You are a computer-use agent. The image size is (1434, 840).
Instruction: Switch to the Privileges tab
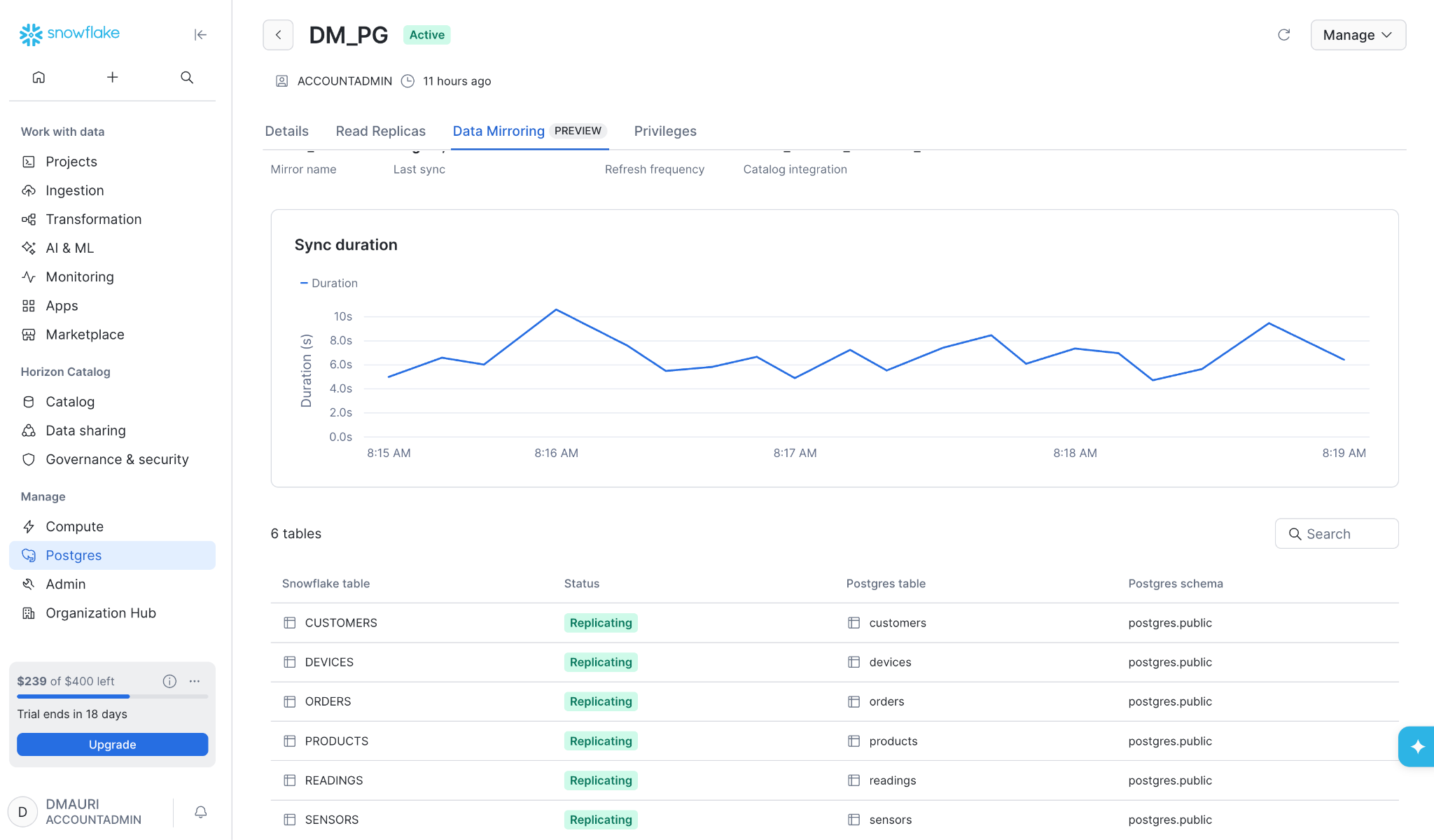tap(665, 131)
